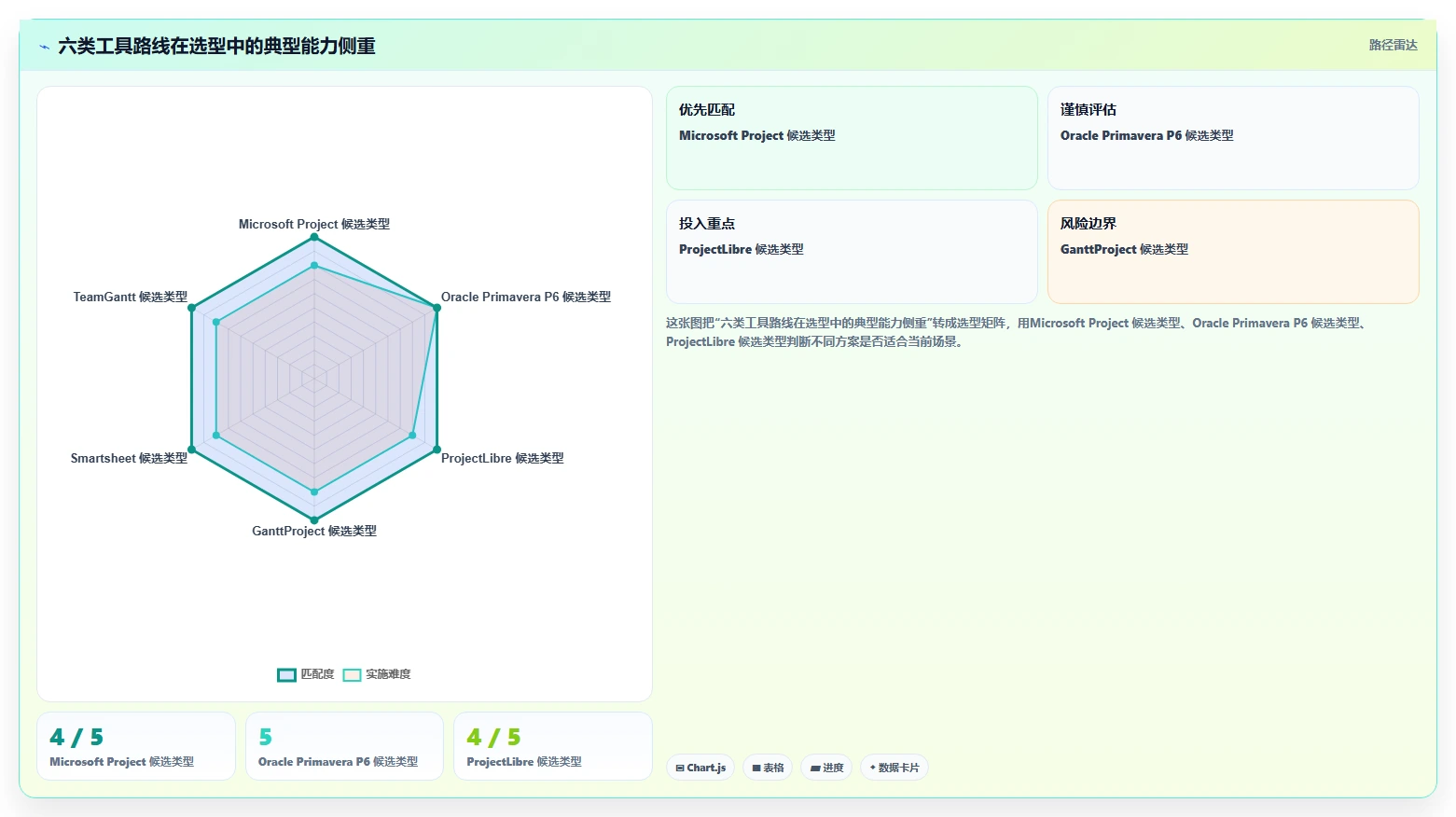
Task: Click radar label Smartsheet 候选类型
Action: pyautogui.click(x=130, y=458)
